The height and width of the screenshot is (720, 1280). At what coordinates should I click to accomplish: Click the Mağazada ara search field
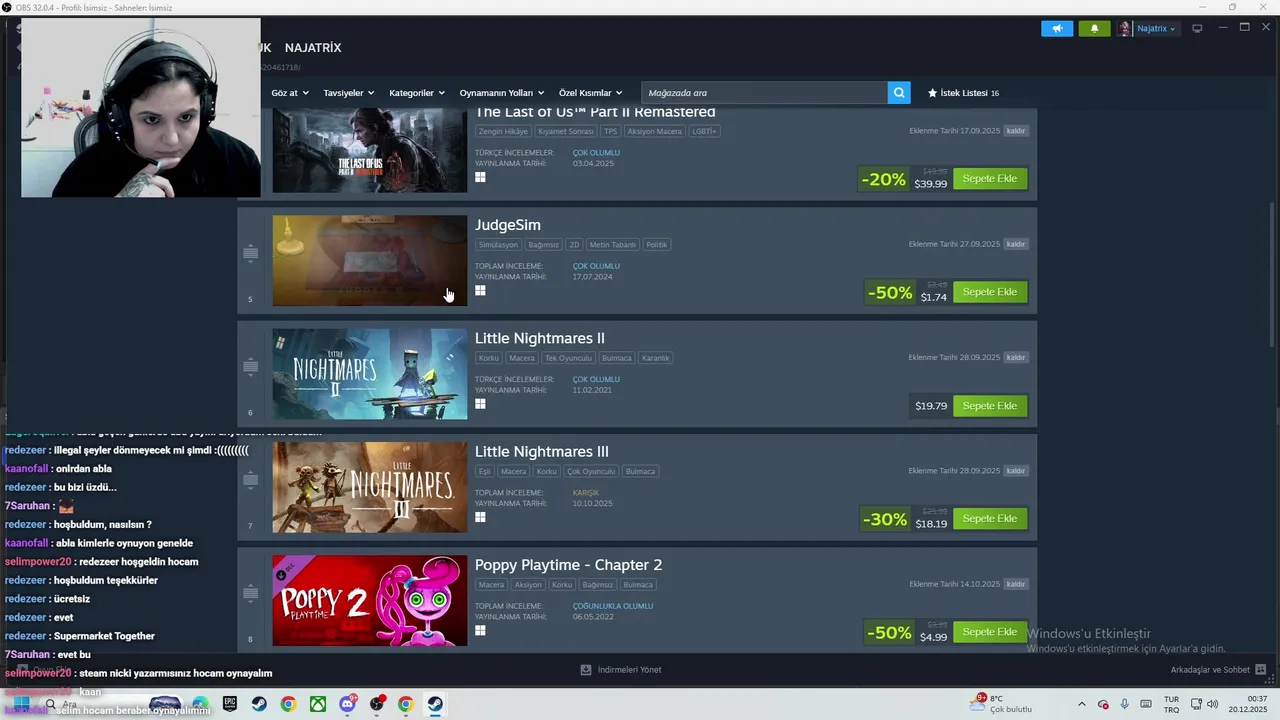tap(764, 93)
